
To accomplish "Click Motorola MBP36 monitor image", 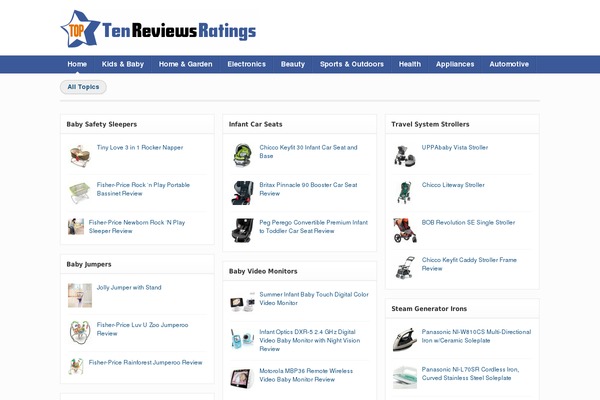I will pyautogui.click(x=242, y=379).
